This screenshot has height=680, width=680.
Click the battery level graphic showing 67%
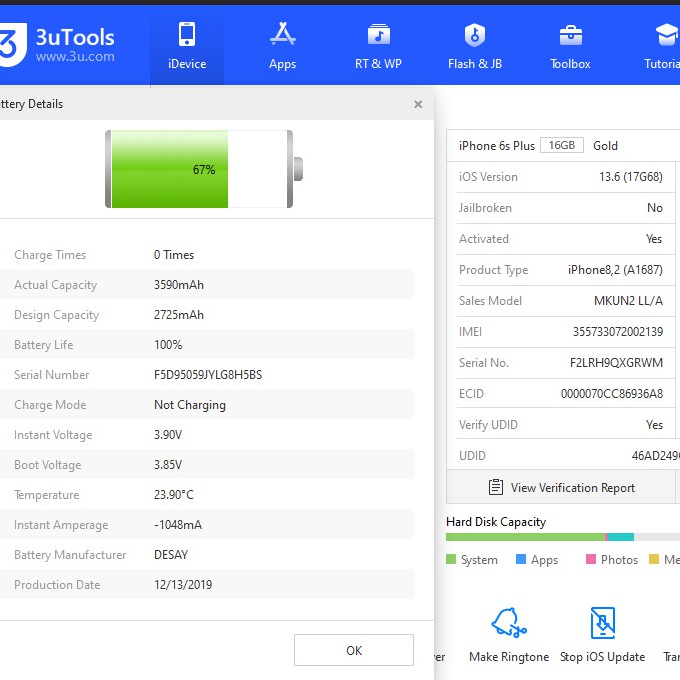coord(204,169)
